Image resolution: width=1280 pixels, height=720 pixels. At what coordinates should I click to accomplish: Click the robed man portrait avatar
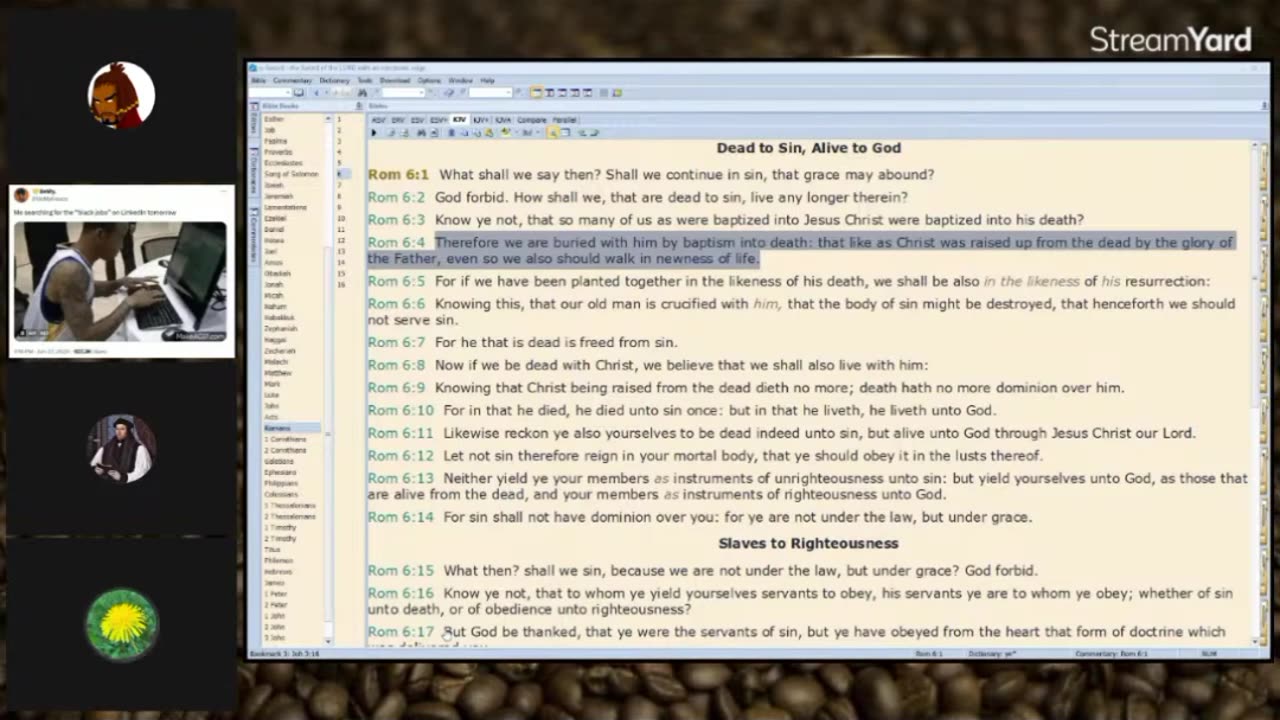[x=121, y=448]
